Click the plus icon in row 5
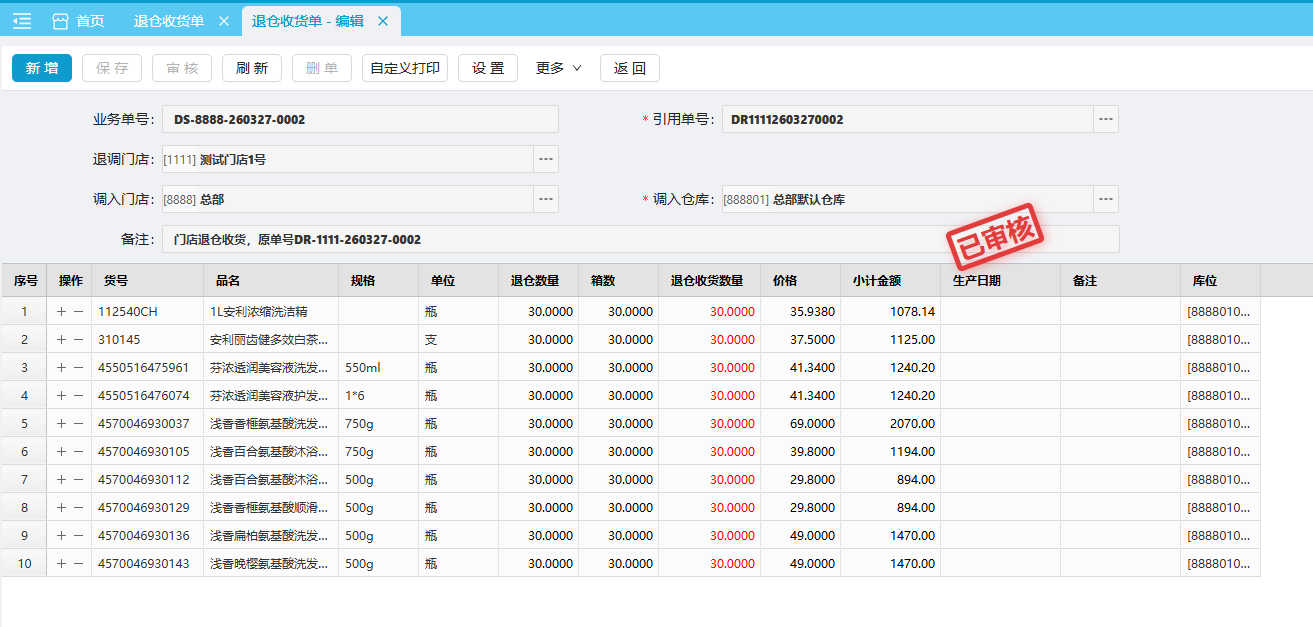 coord(62,424)
